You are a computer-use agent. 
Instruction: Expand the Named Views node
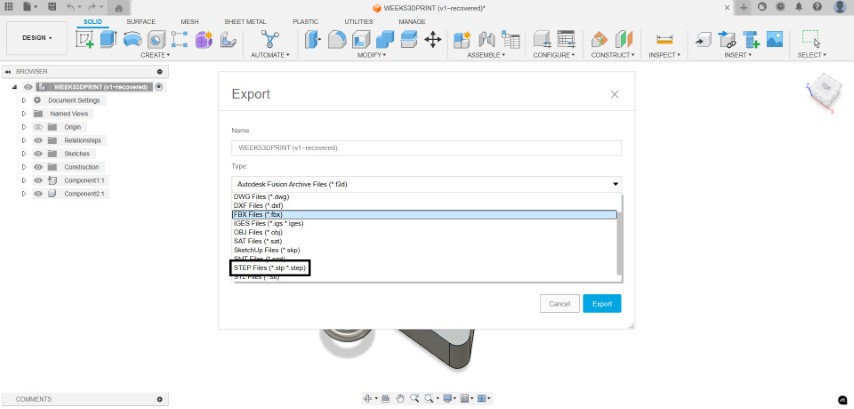click(24, 114)
